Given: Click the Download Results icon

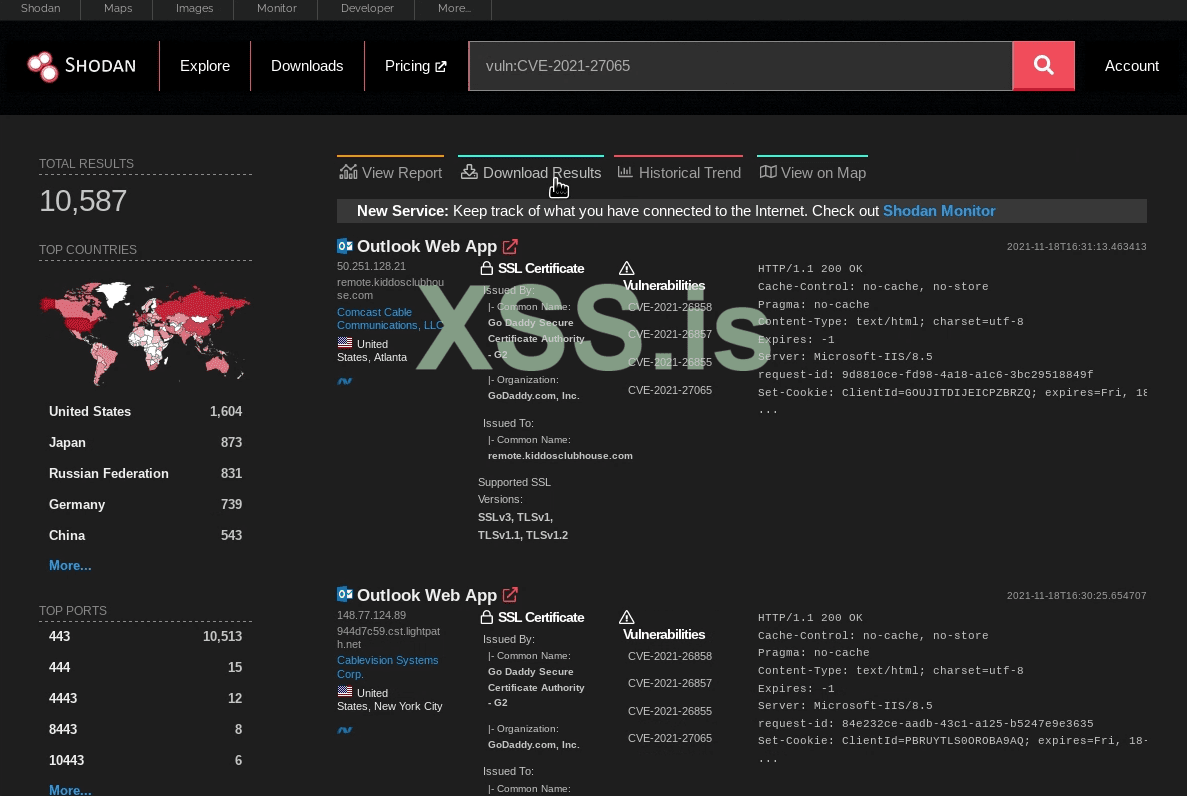Looking at the screenshot, I should point(469,172).
